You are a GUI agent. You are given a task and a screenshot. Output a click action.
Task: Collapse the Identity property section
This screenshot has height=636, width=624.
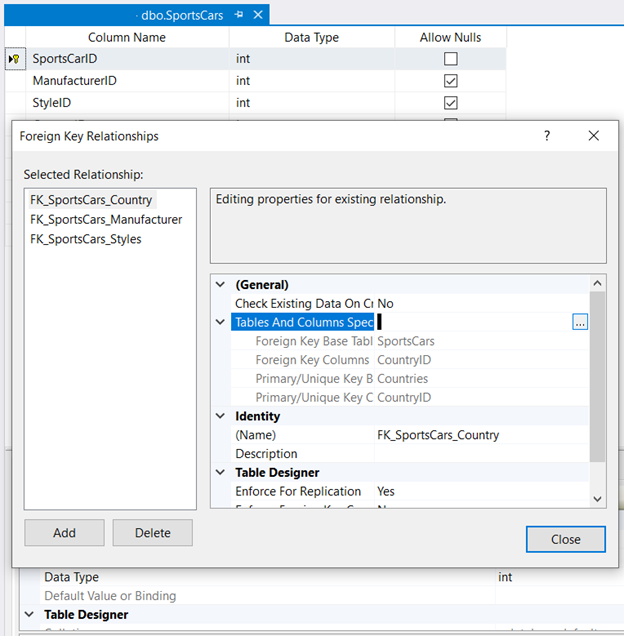220,416
